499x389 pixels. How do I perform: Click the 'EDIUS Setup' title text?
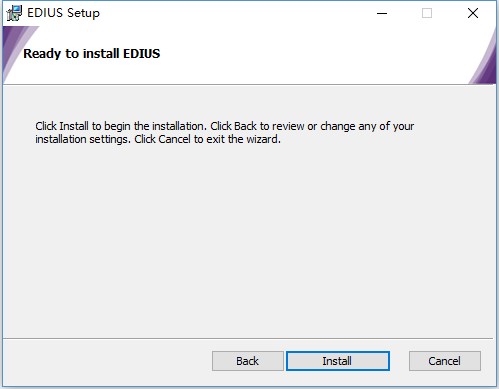(63, 13)
